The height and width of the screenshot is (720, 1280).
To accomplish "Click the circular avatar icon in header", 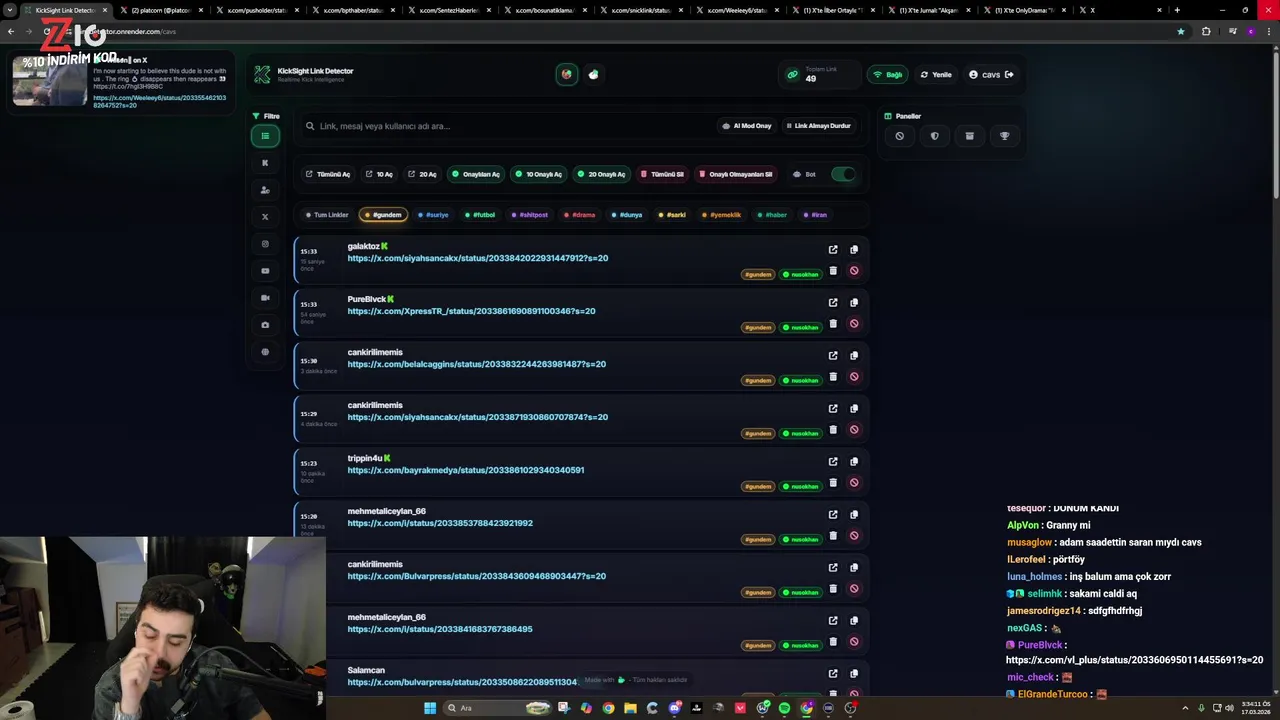I will pyautogui.click(x=567, y=74).
